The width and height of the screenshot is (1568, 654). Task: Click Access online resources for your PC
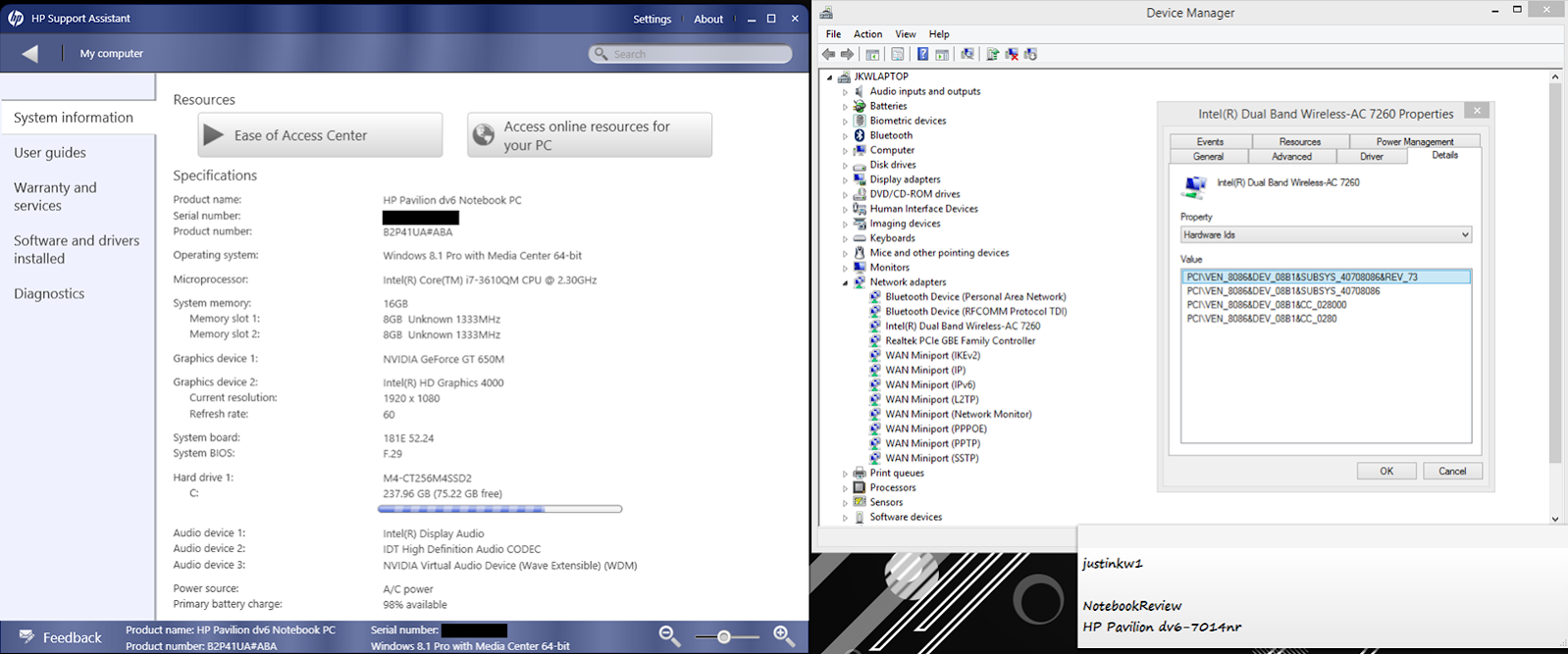pyautogui.click(x=590, y=135)
